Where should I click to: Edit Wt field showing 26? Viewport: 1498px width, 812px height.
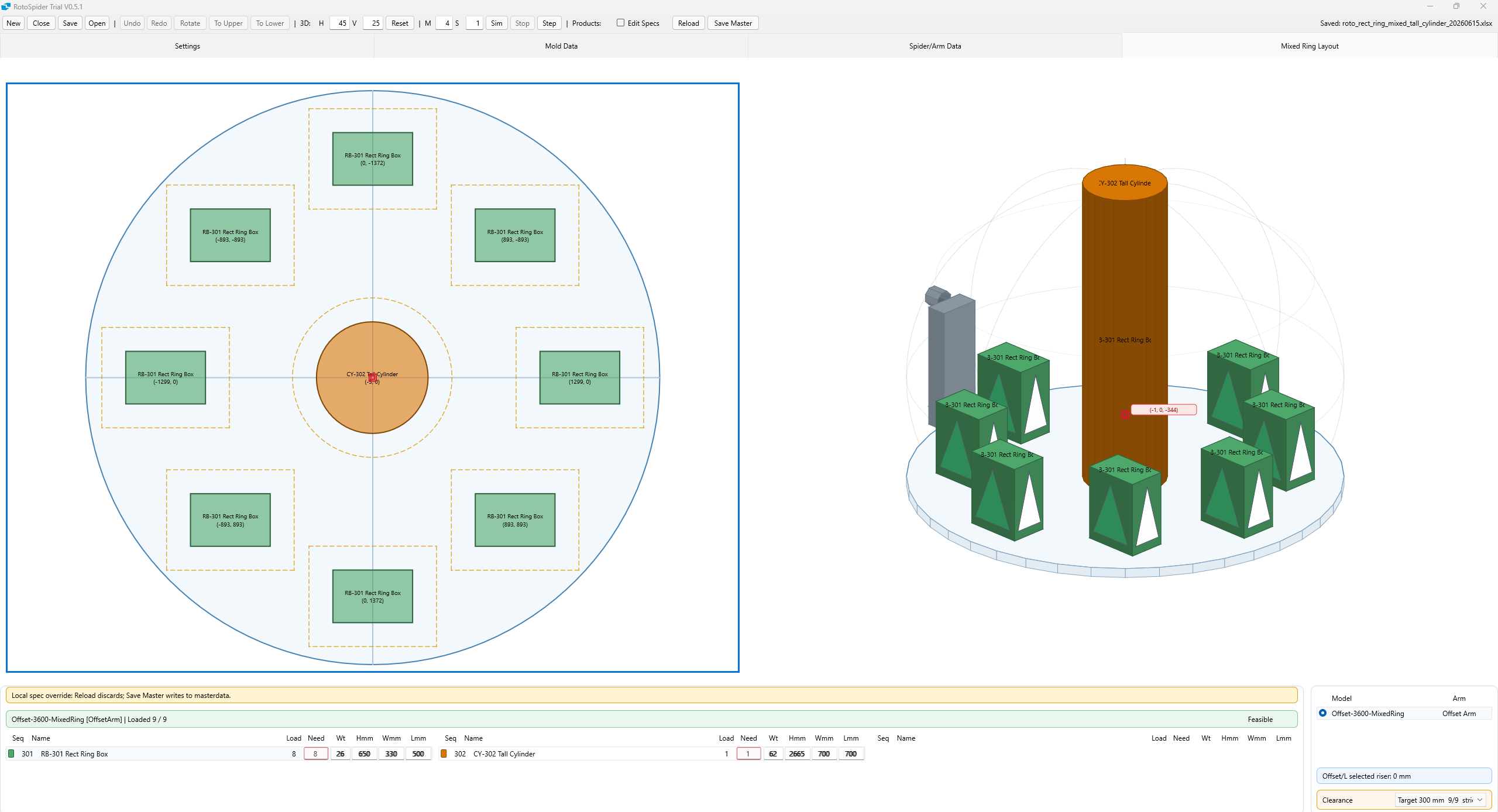point(341,753)
